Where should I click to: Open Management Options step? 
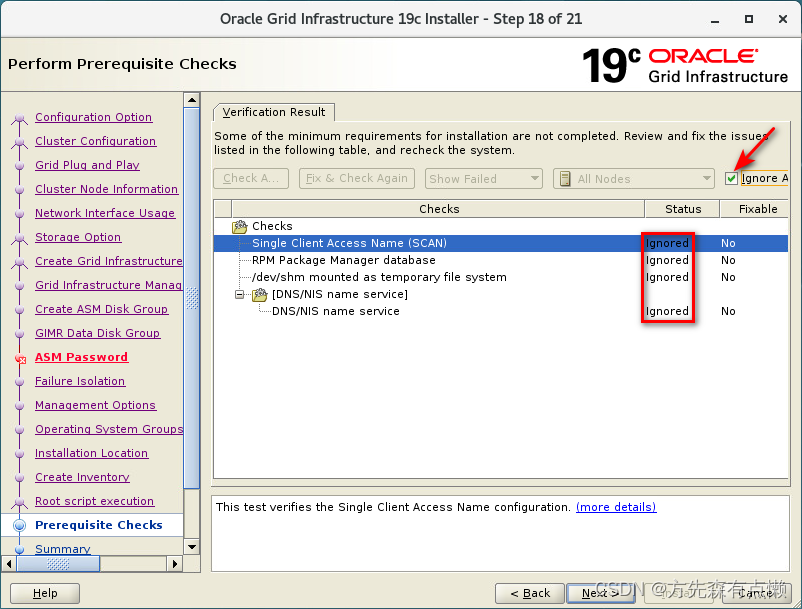tap(95, 405)
